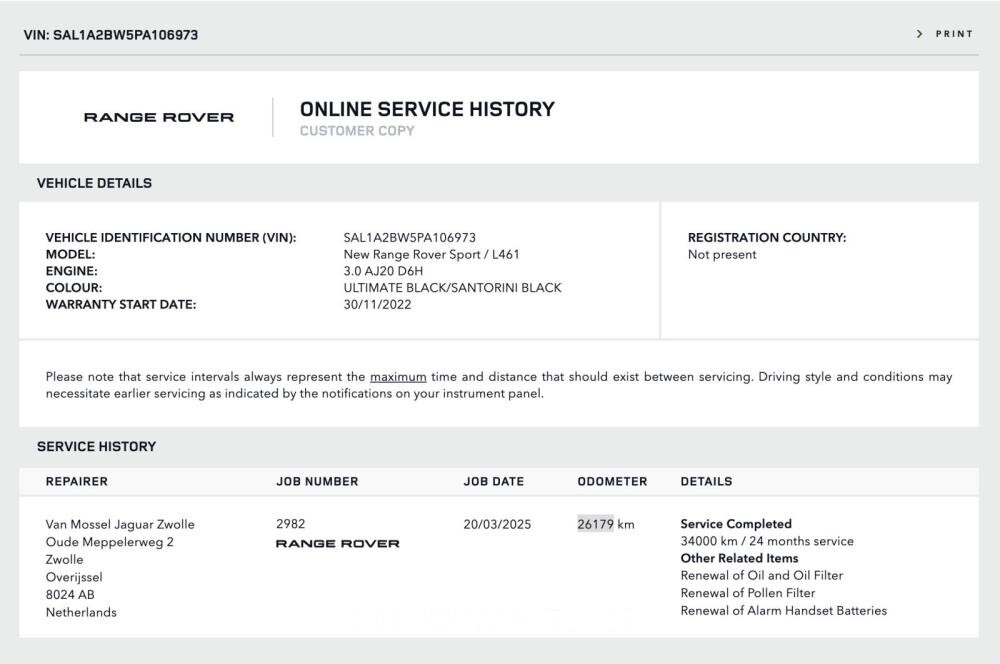Click the large Range Rover header logo
Screen dimensions: 1000x664
[x=159, y=118]
